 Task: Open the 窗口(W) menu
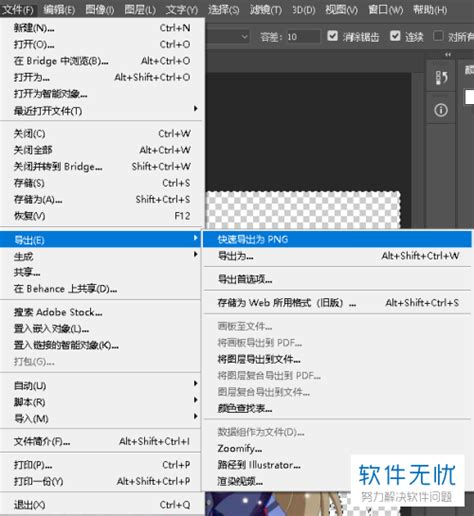[x=385, y=10]
